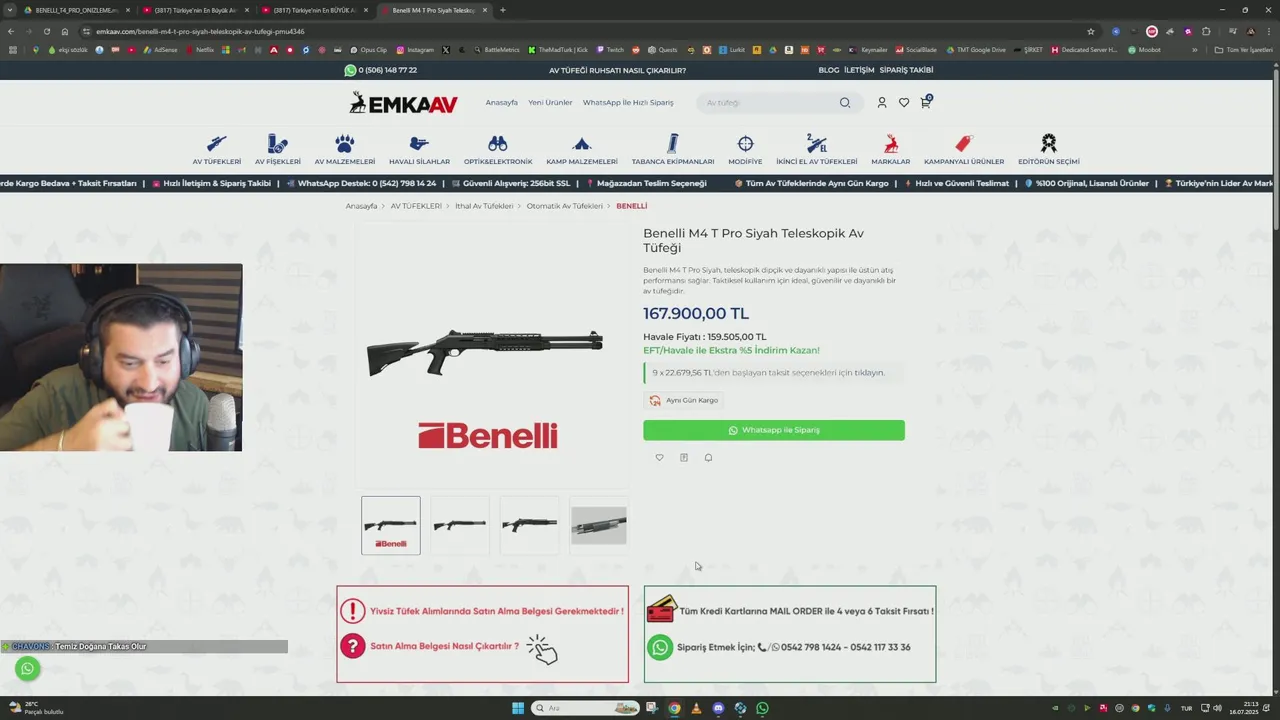Select the third shotgun thumbnail
This screenshot has height=720, width=1280.
pyautogui.click(x=529, y=525)
